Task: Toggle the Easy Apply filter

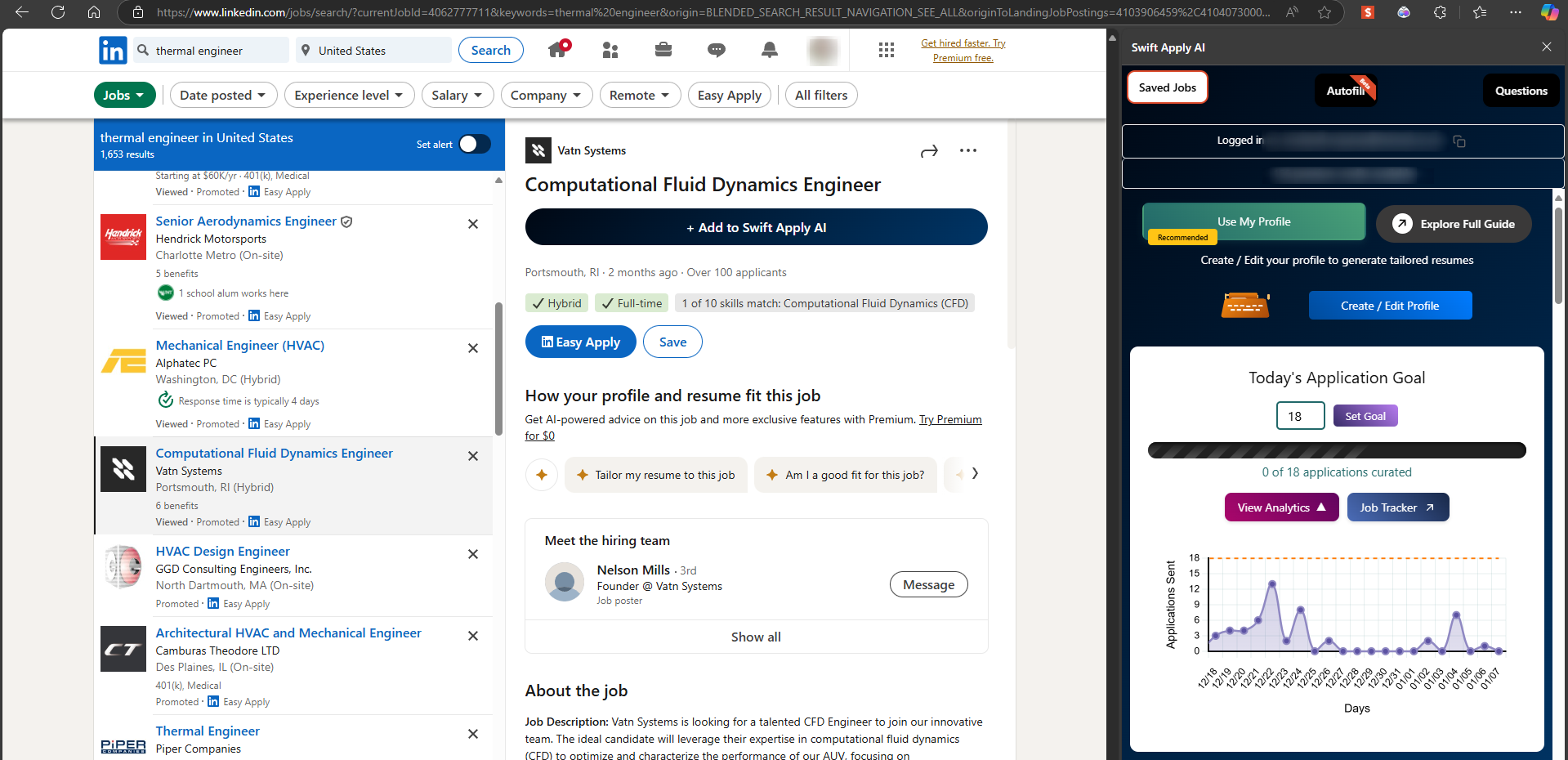Action: [730, 95]
